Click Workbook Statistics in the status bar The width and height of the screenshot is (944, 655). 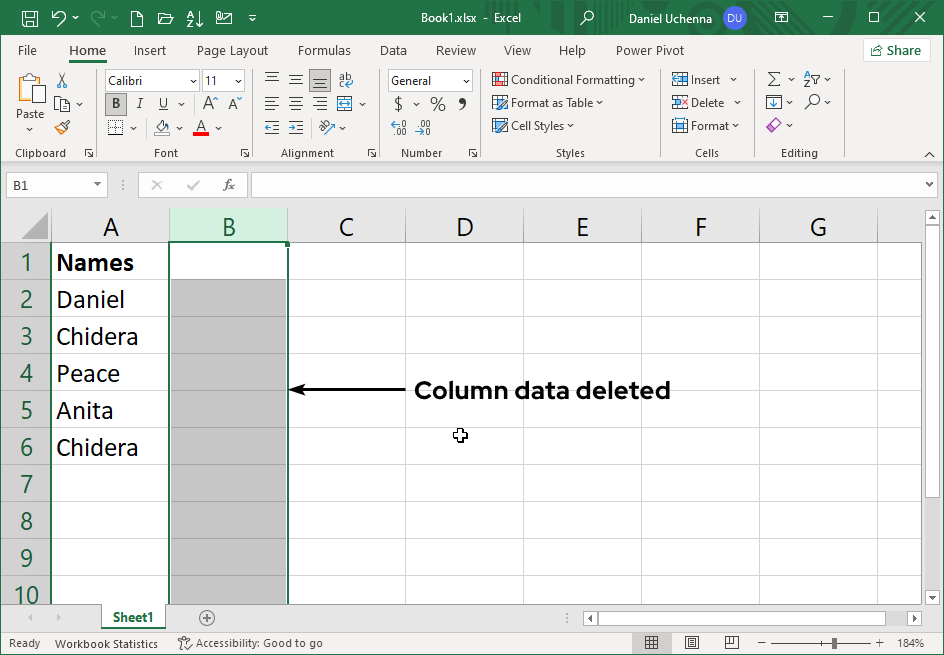(106, 644)
